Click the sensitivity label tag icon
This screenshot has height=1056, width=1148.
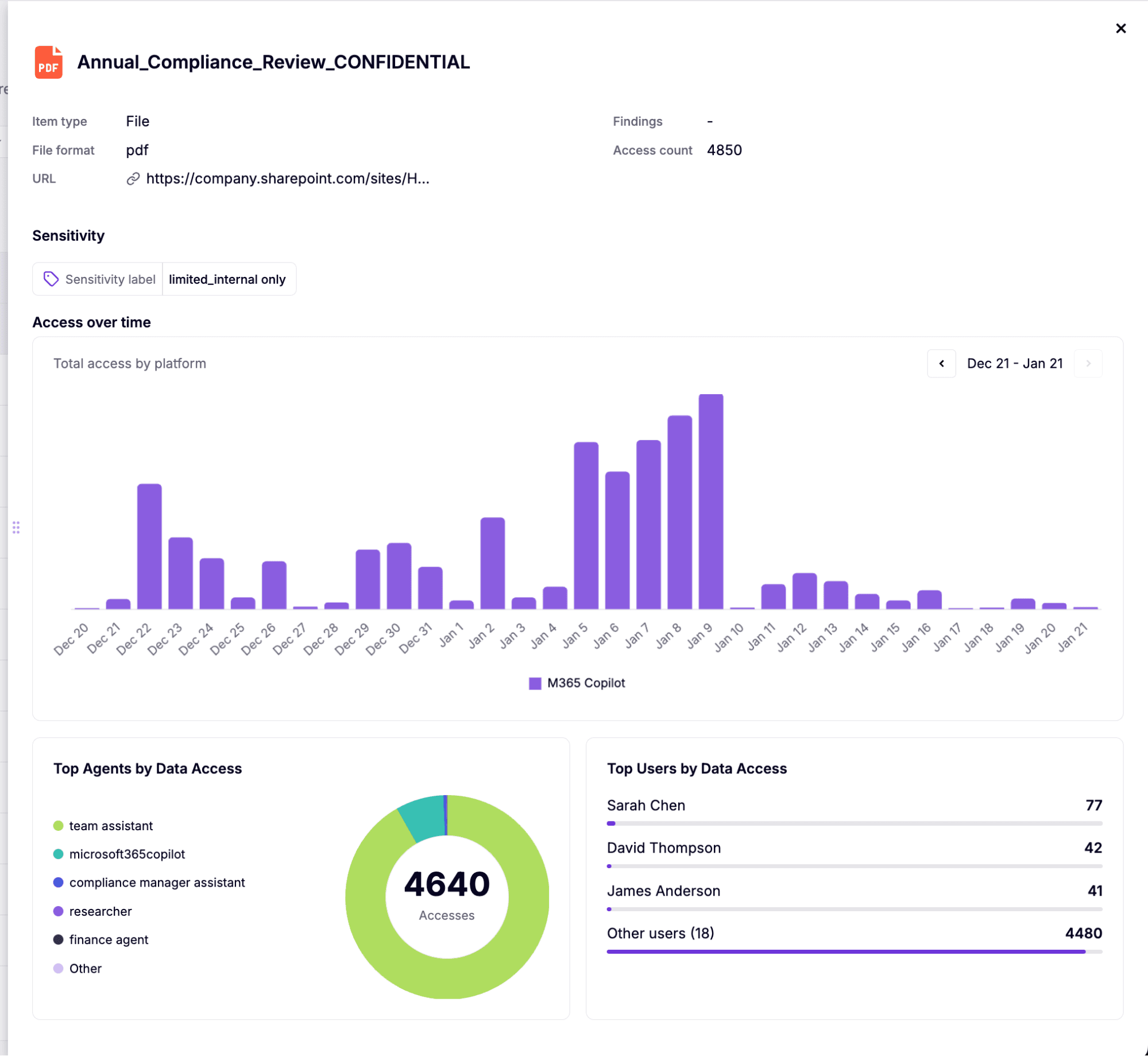click(x=51, y=279)
